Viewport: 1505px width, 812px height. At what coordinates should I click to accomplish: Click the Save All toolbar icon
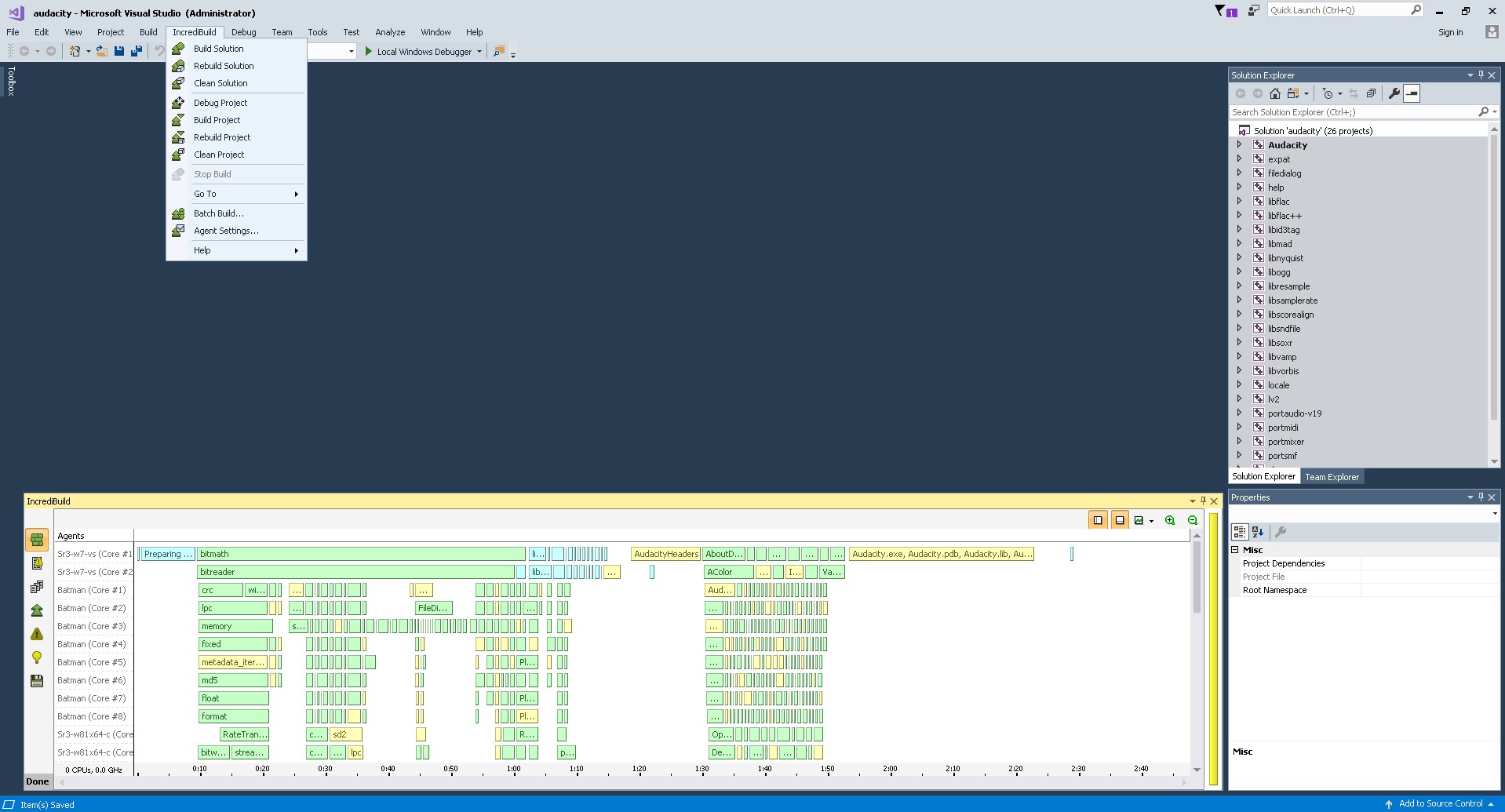coord(137,51)
